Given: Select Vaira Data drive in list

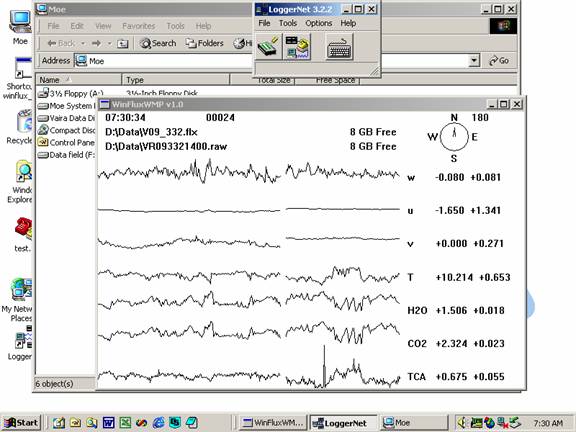Looking at the screenshot, I should pyautogui.click(x=66, y=118).
